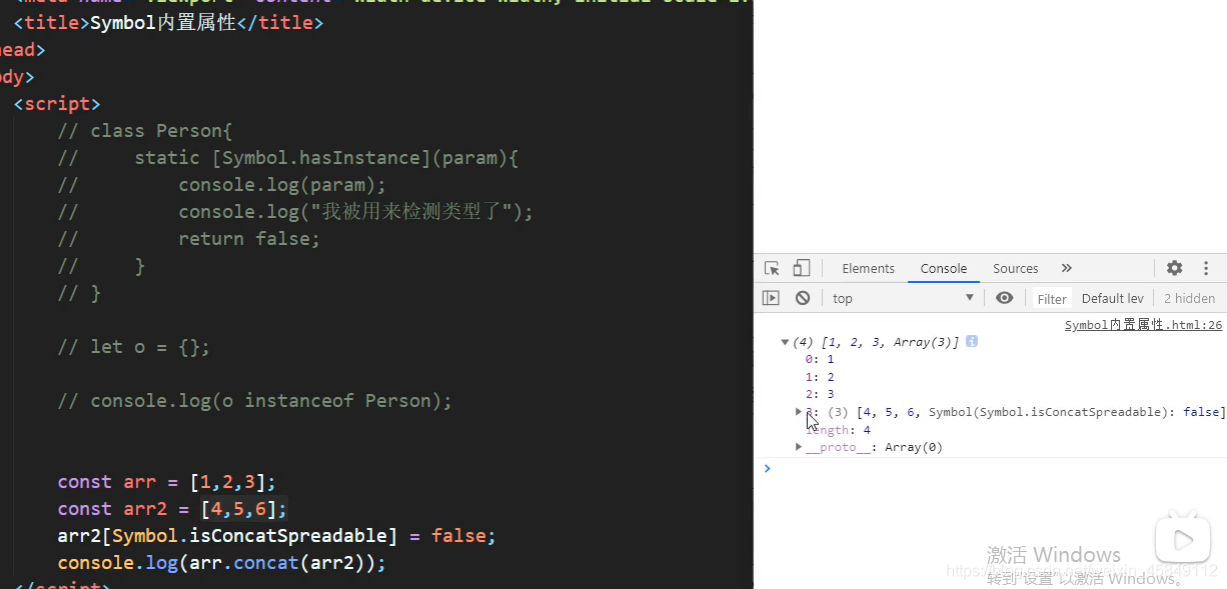Open the top context dropdown
The image size is (1227, 589).
pyautogui.click(x=903, y=298)
